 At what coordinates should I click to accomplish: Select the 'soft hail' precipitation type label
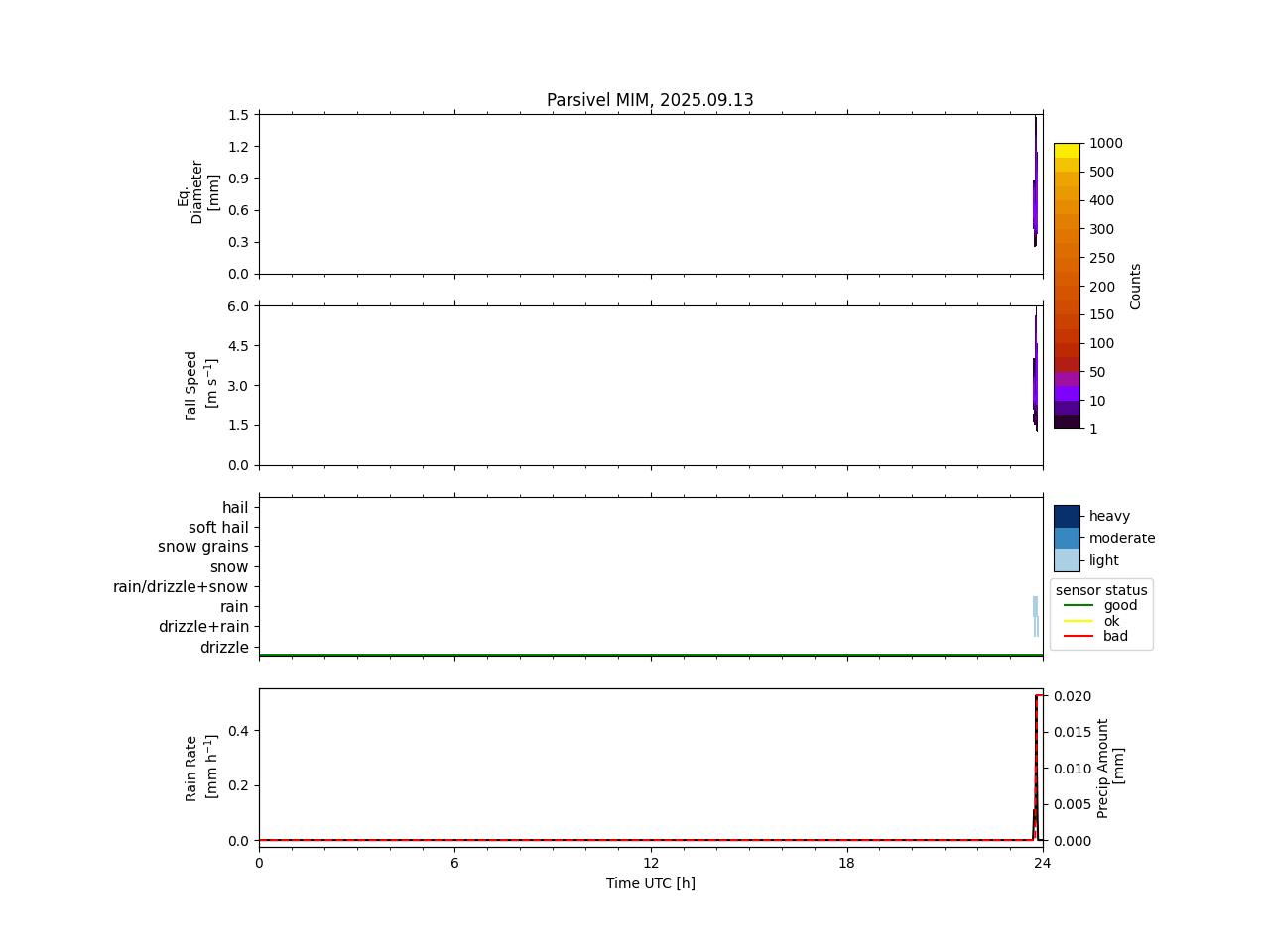click(x=218, y=528)
